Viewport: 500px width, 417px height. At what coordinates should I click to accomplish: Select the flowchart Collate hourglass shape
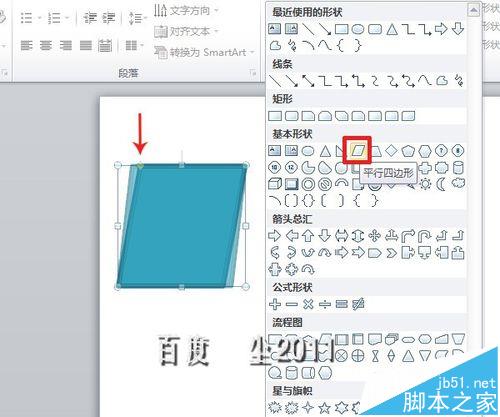point(375,356)
